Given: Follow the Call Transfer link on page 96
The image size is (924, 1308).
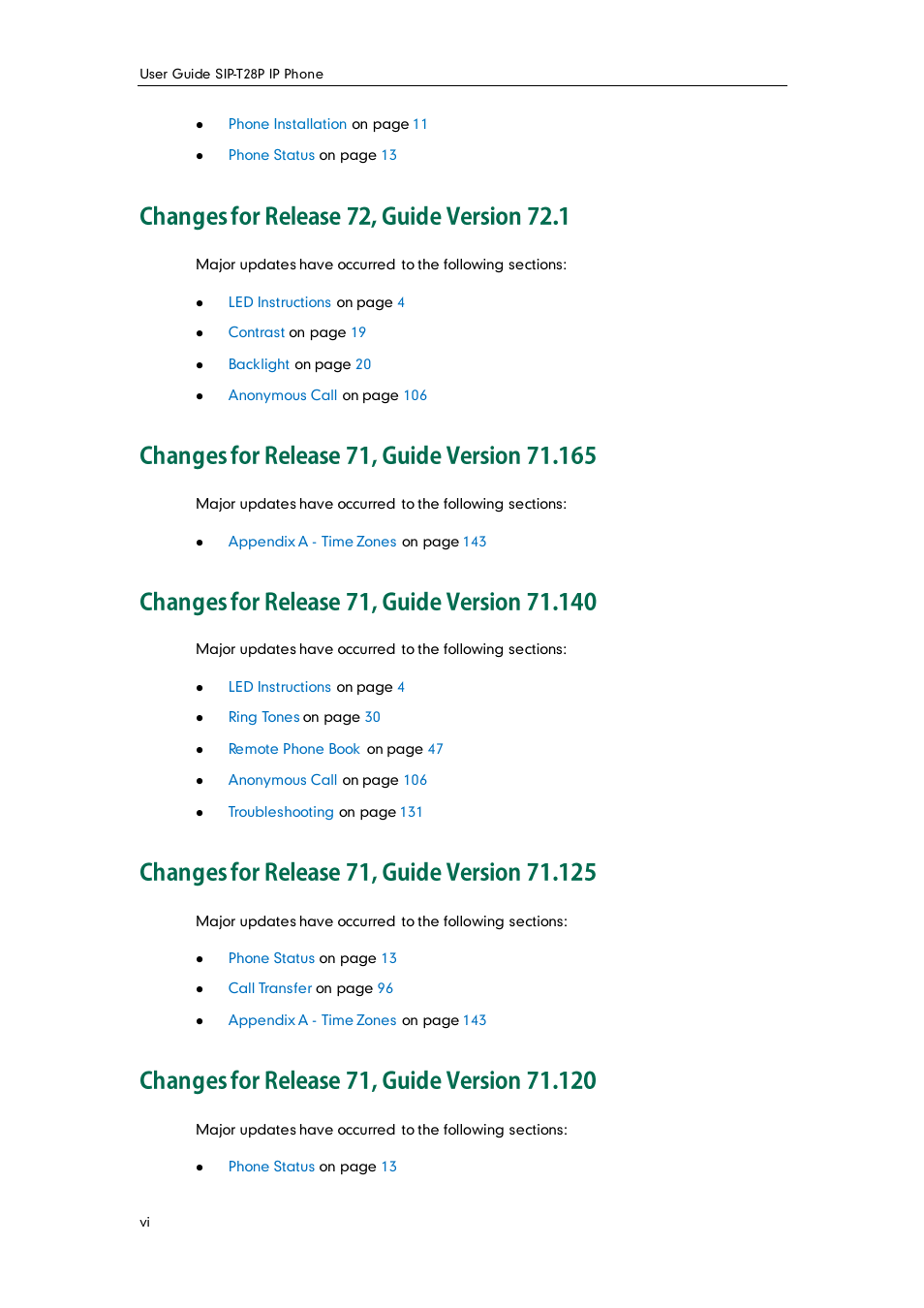Looking at the screenshot, I should (269, 988).
